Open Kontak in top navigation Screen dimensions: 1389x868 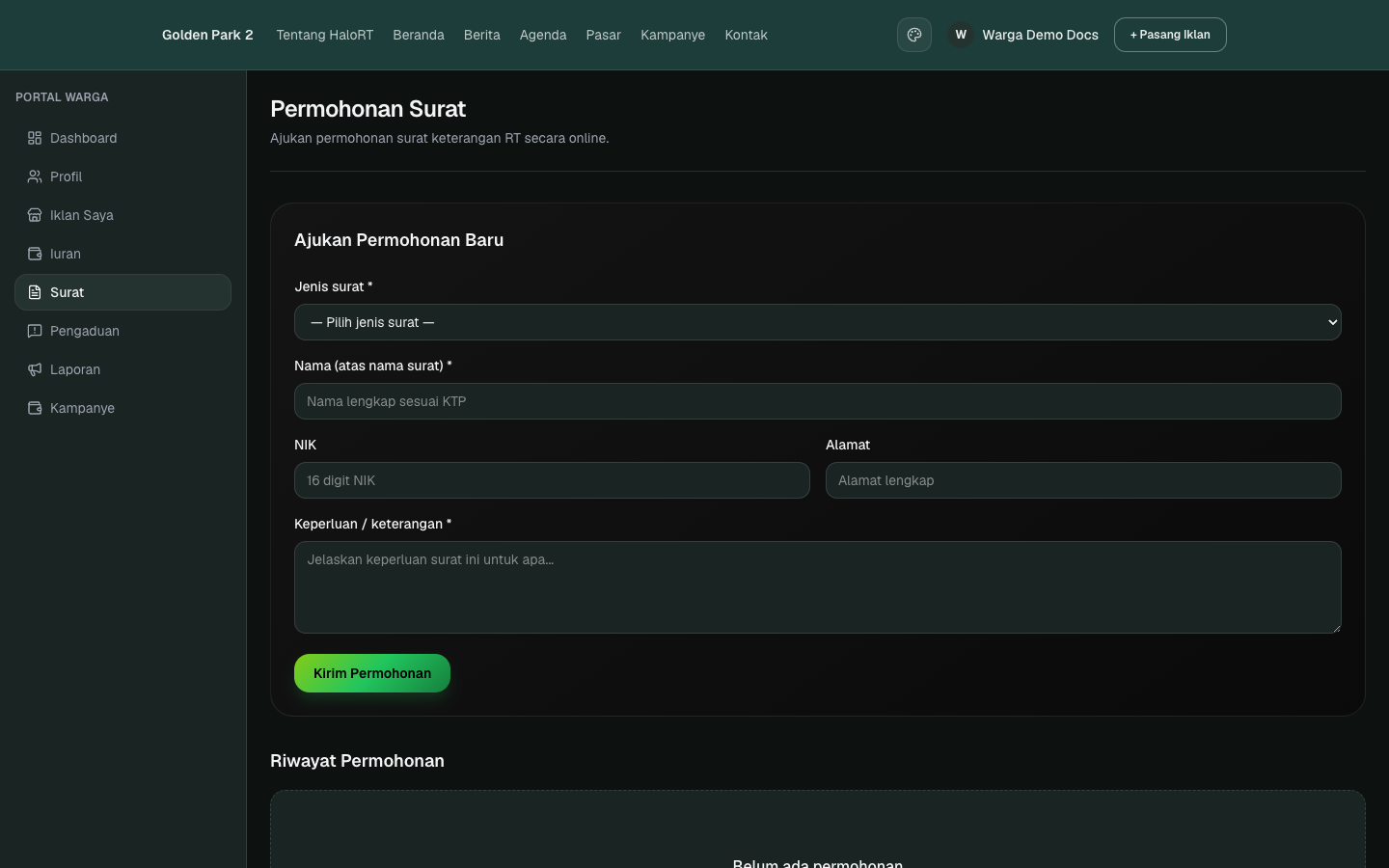click(747, 35)
